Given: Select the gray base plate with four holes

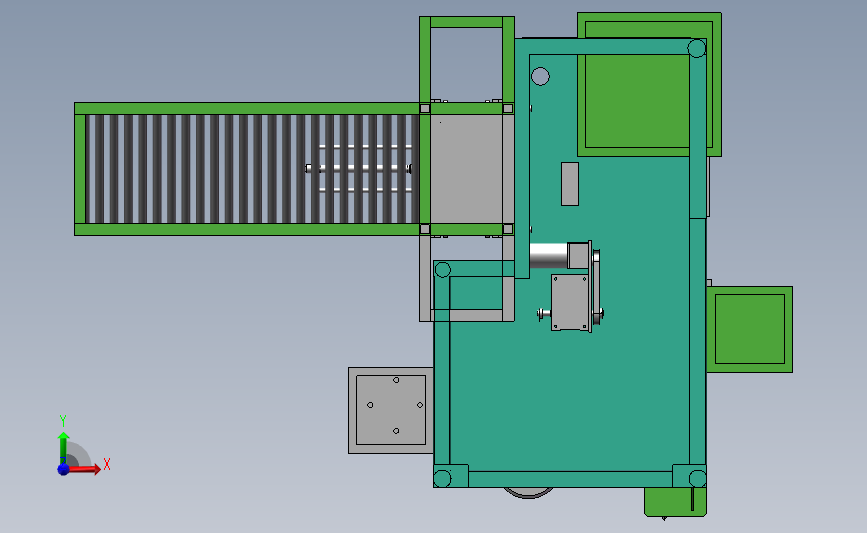Looking at the screenshot, I should tap(391, 410).
